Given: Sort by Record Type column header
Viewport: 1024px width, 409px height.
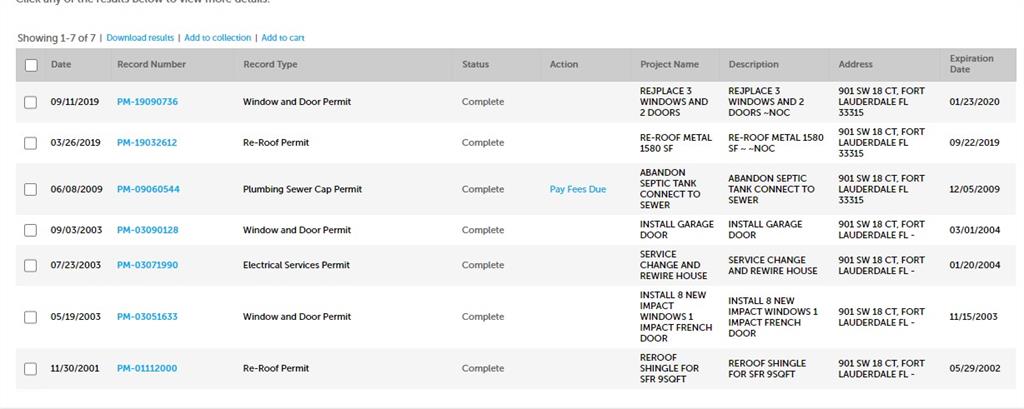Looking at the screenshot, I should coord(270,65).
